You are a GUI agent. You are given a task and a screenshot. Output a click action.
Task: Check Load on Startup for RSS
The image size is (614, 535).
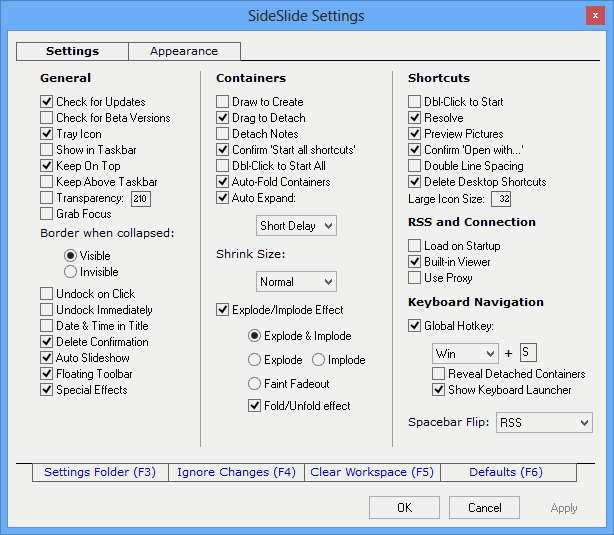point(415,246)
